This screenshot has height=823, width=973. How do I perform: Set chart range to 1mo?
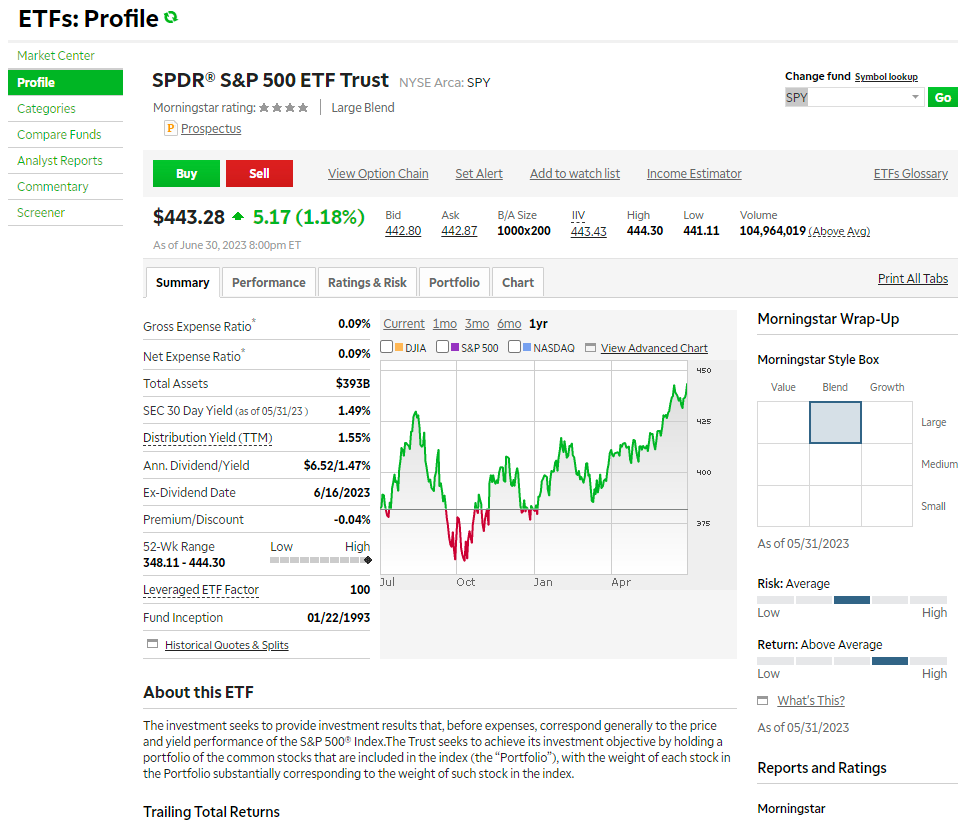pyautogui.click(x=444, y=323)
